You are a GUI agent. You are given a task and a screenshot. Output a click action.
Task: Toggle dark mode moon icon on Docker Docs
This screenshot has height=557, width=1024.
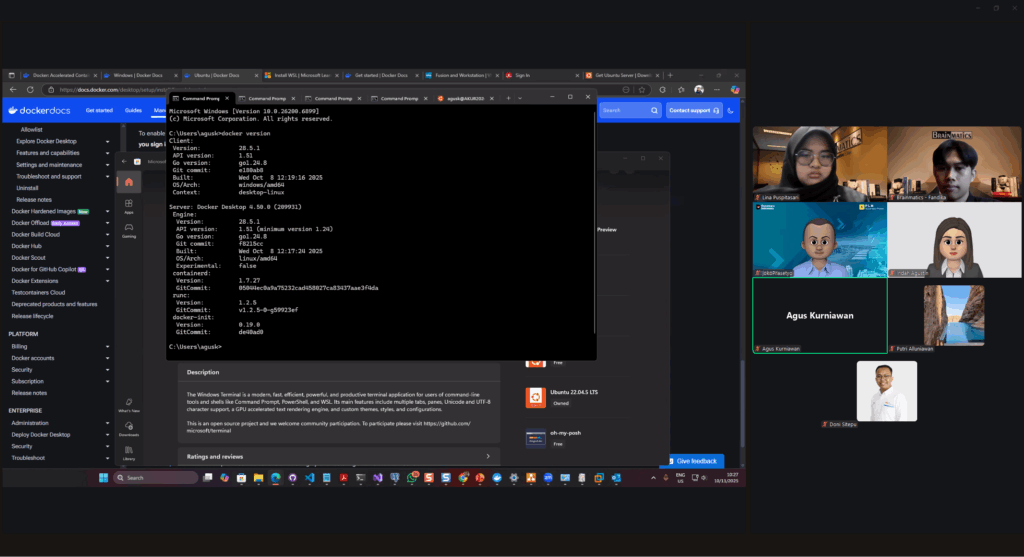click(x=731, y=110)
